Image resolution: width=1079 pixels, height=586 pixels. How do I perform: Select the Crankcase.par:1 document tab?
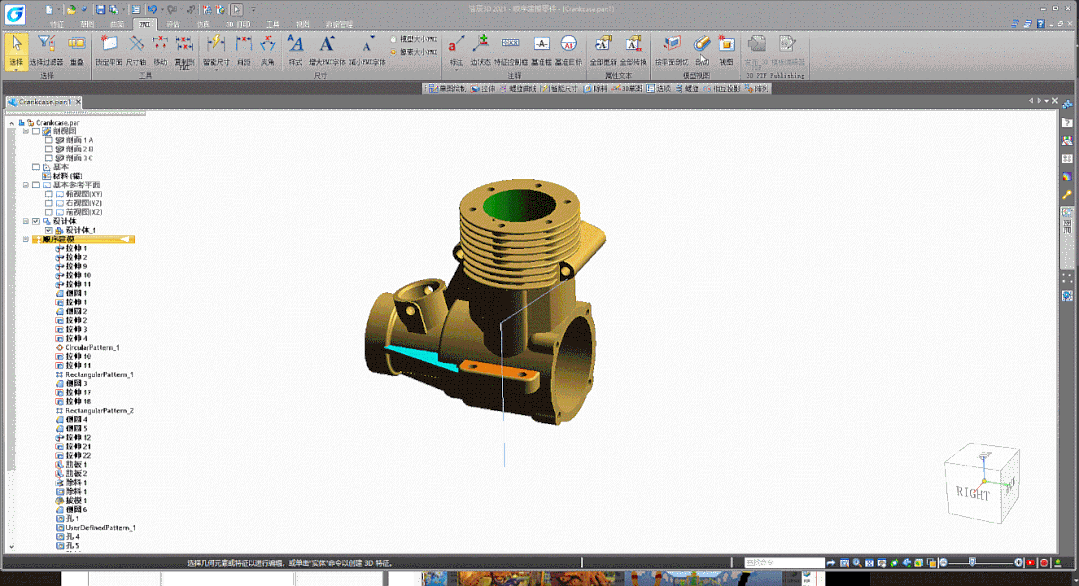(45, 102)
